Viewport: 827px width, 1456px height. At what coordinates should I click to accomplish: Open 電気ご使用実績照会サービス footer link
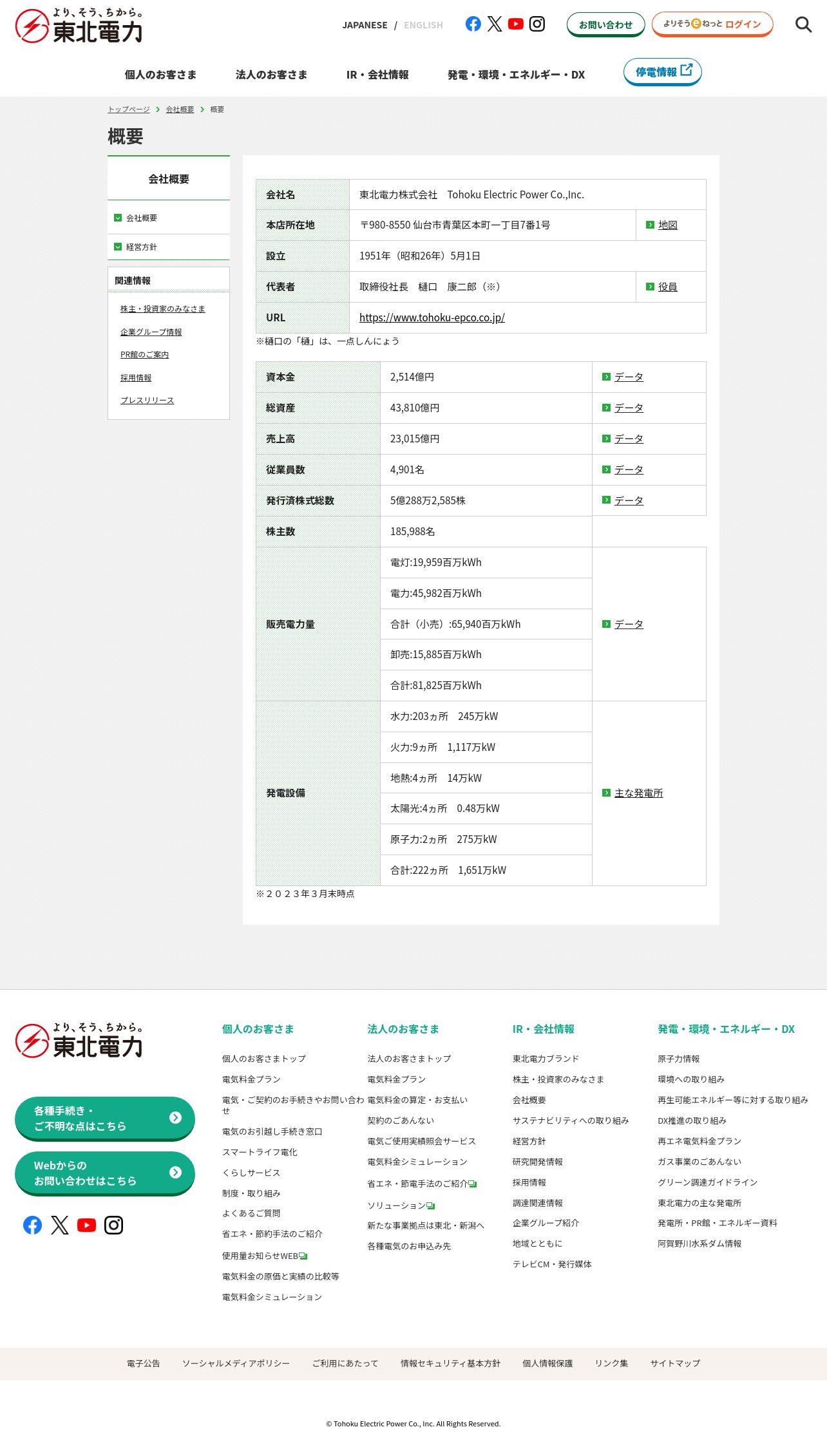(421, 1141)
